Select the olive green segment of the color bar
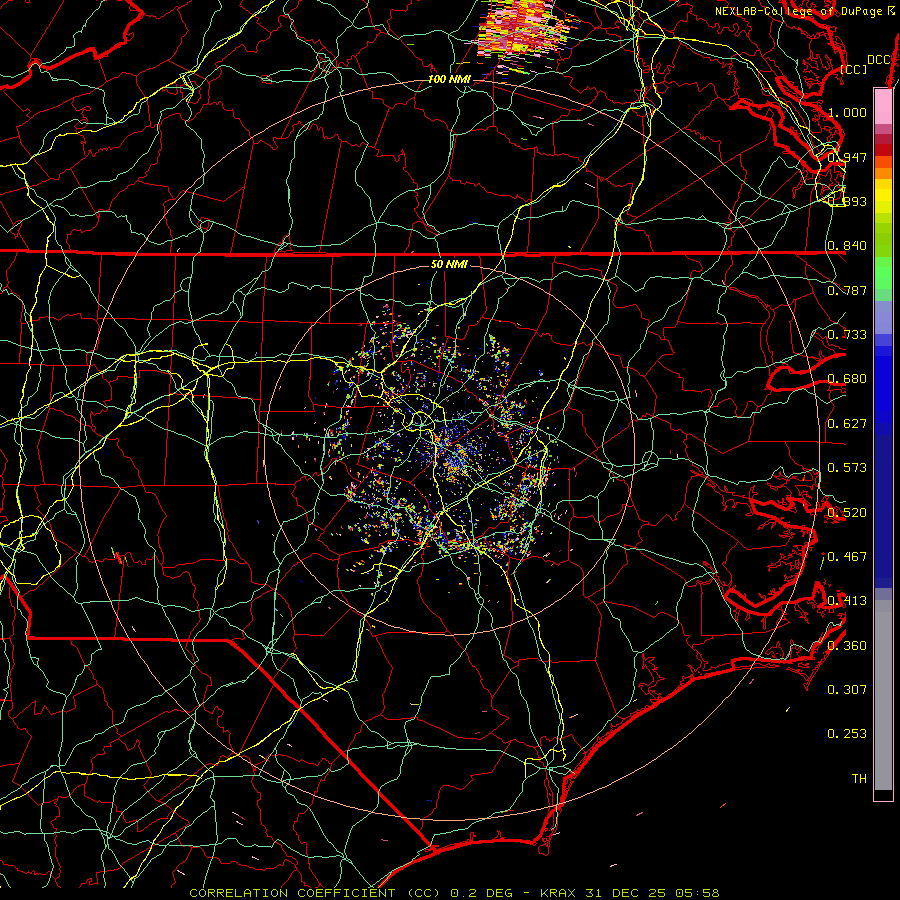The height and width of the screenshot is (900, 900). point(883,239)
